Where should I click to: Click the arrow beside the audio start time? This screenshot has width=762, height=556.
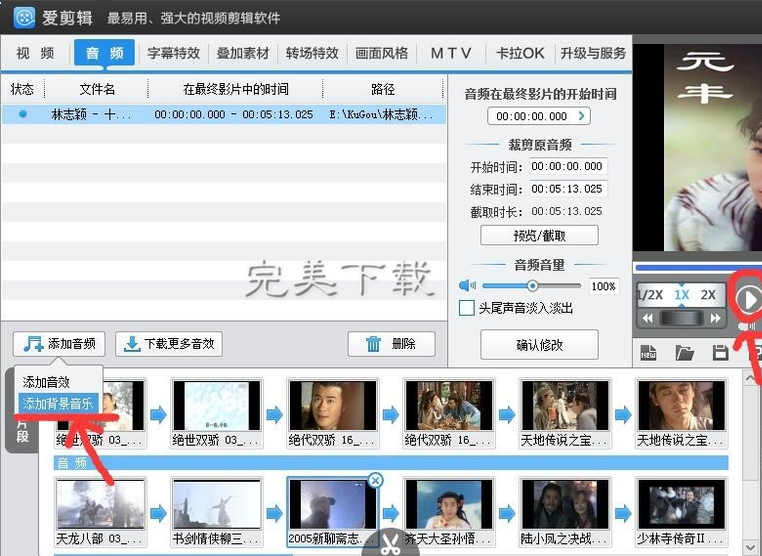582,117
